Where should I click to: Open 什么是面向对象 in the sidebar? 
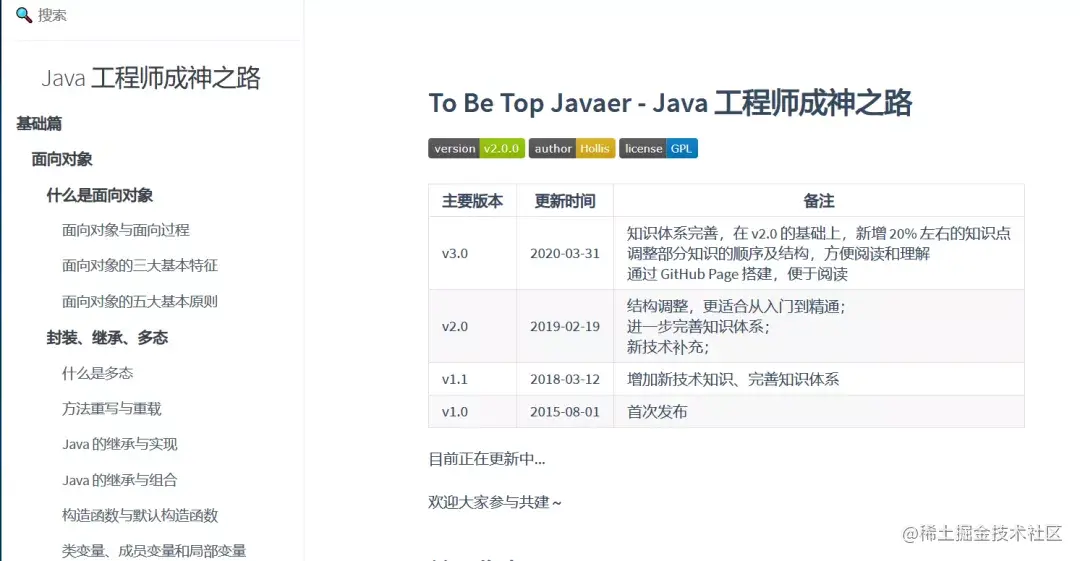100,195
